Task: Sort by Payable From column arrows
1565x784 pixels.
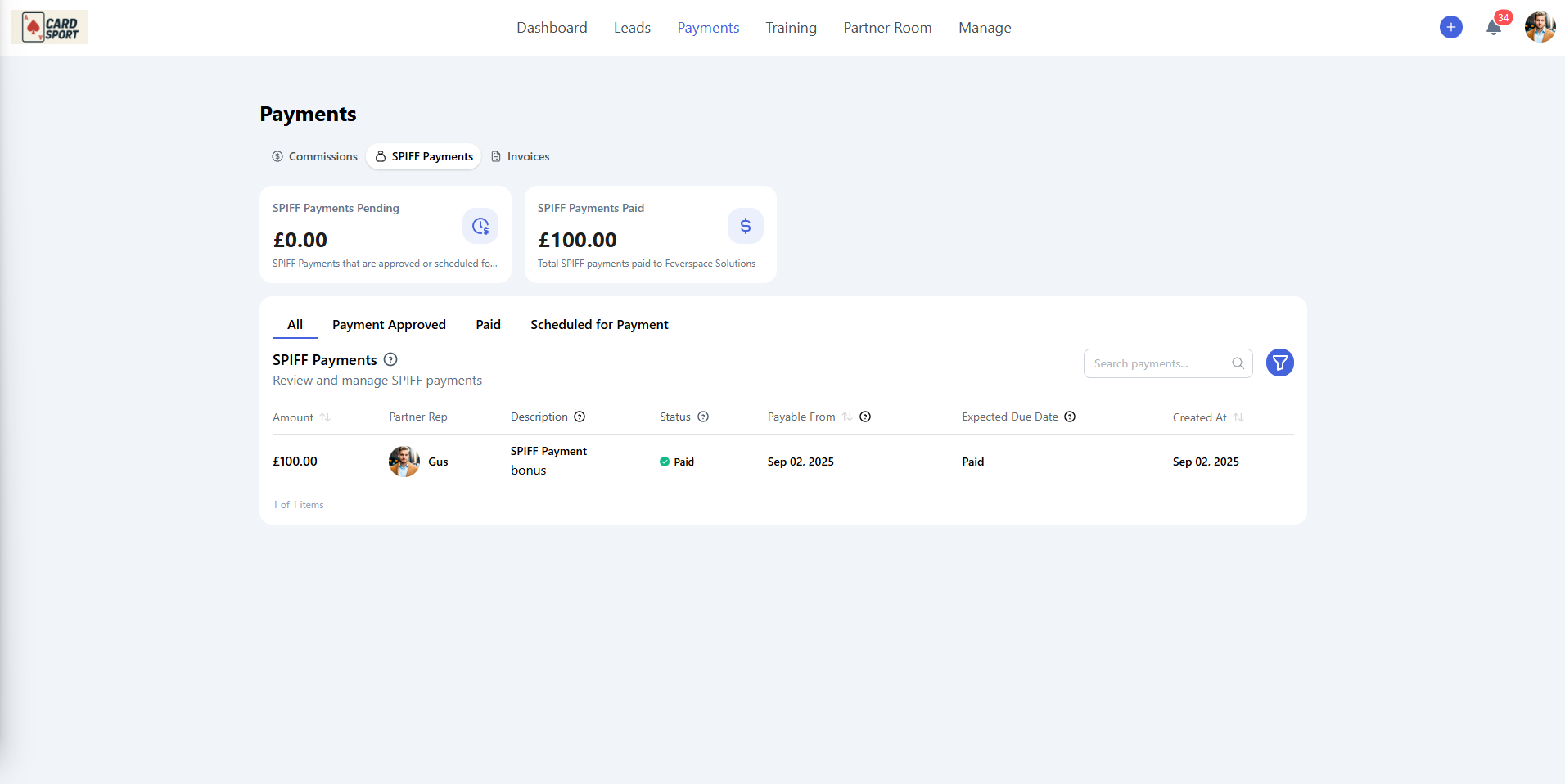Action: coord(847,417)
